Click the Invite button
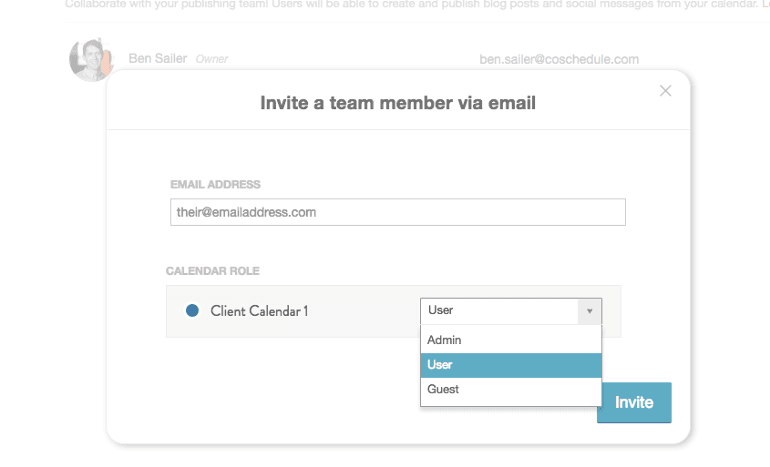 (634, 402)
